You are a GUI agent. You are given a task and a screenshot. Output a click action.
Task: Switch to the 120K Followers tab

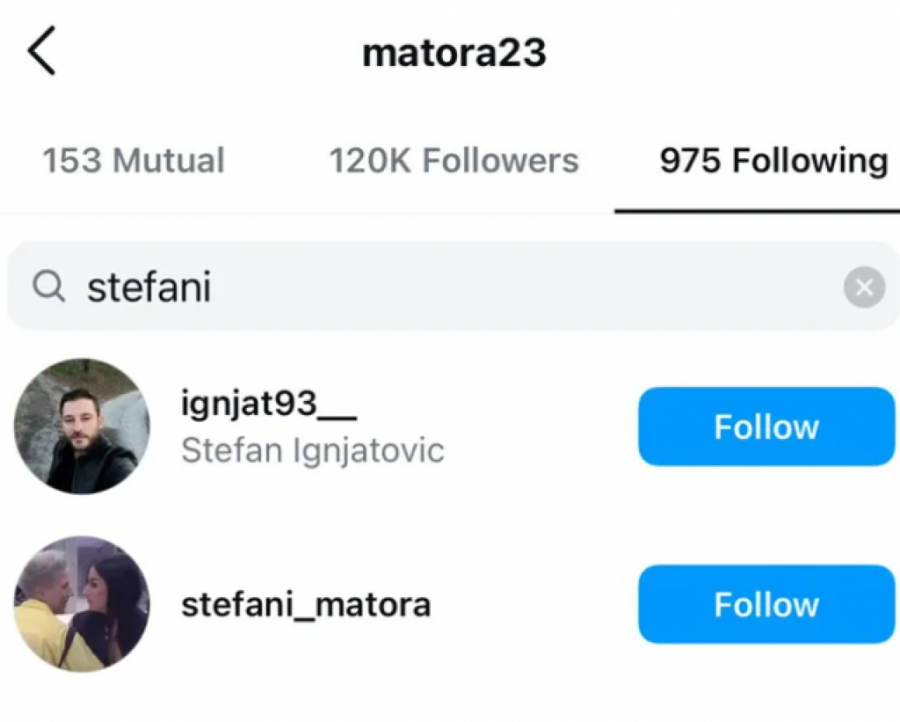point(454,161)
